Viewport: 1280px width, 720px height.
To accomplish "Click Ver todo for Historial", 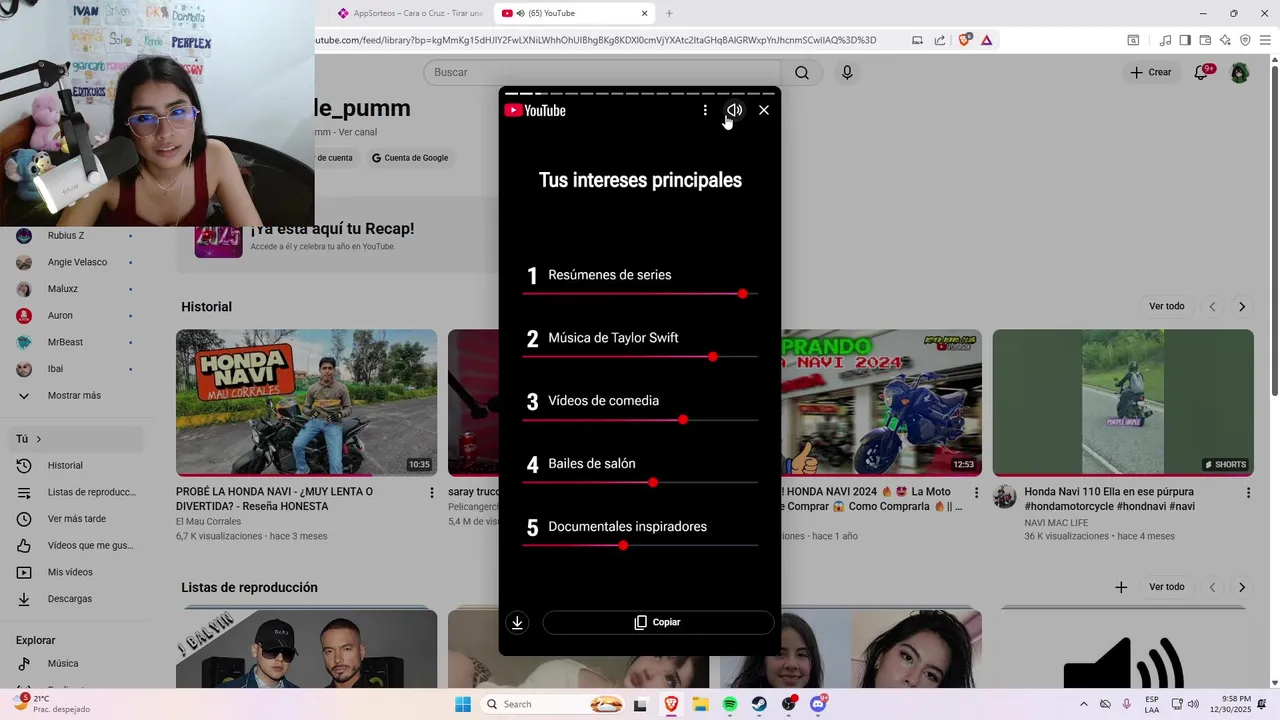I will click(1166, 306).
